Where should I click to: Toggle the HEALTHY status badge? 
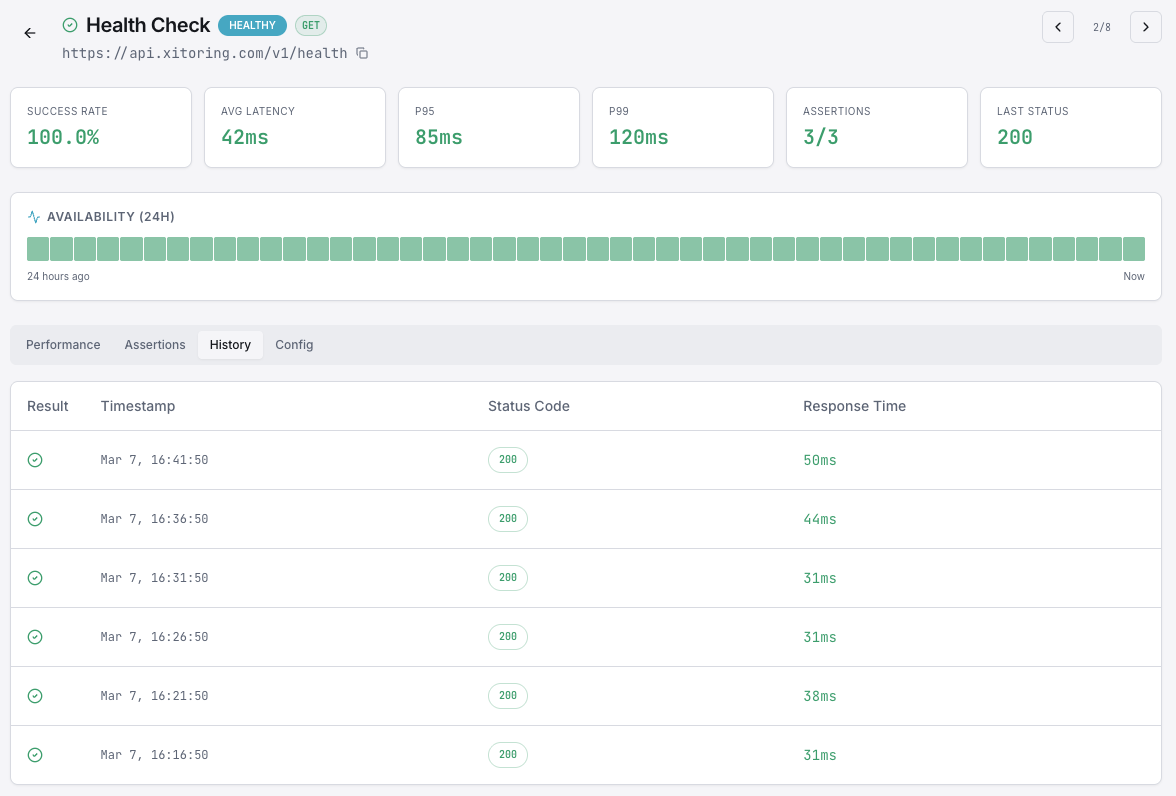point(252,25)
